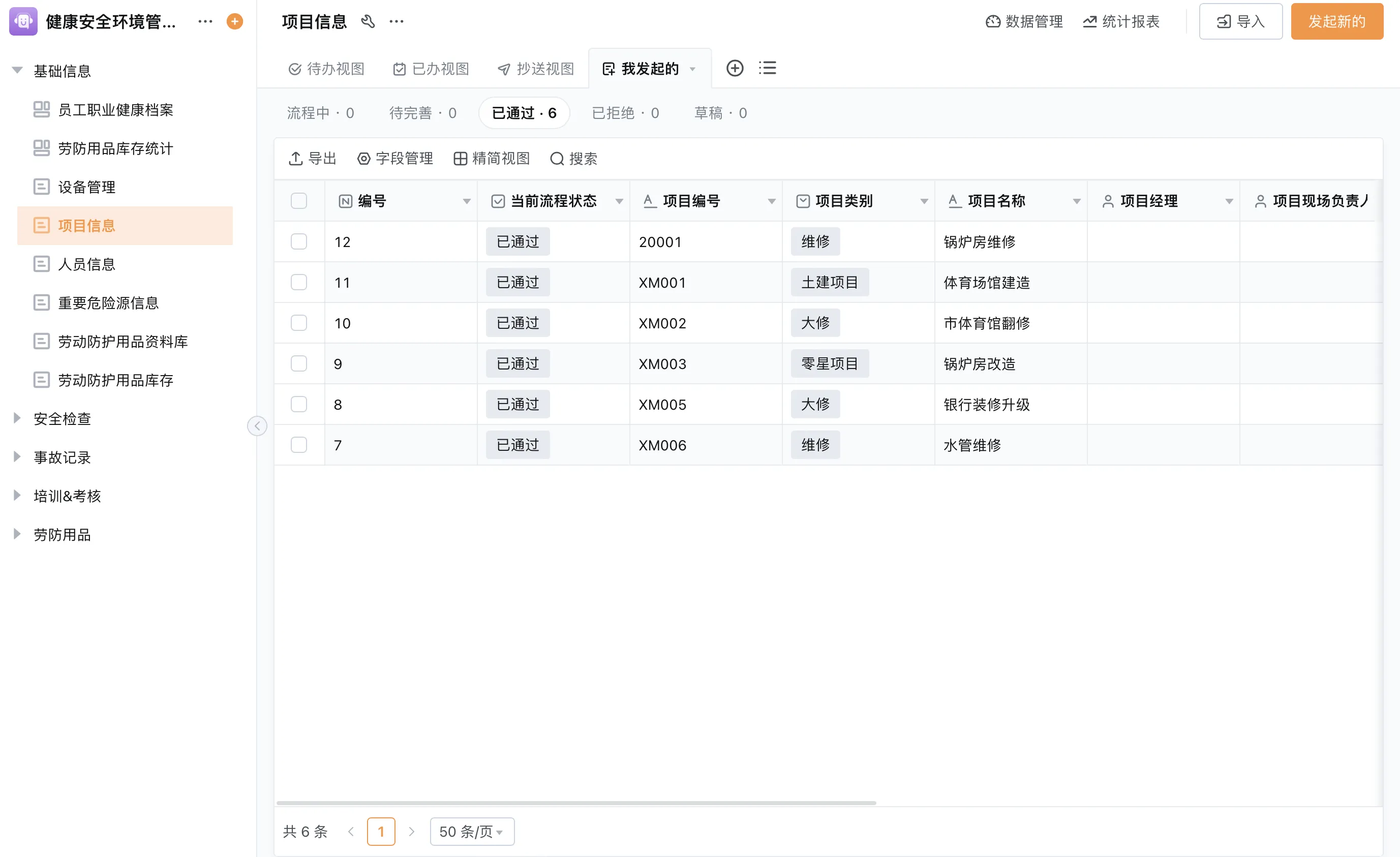Screen dimensions: 1400x857
Task: Click the horizontal scrollbar under the table
Action: (x=575, y=803)
